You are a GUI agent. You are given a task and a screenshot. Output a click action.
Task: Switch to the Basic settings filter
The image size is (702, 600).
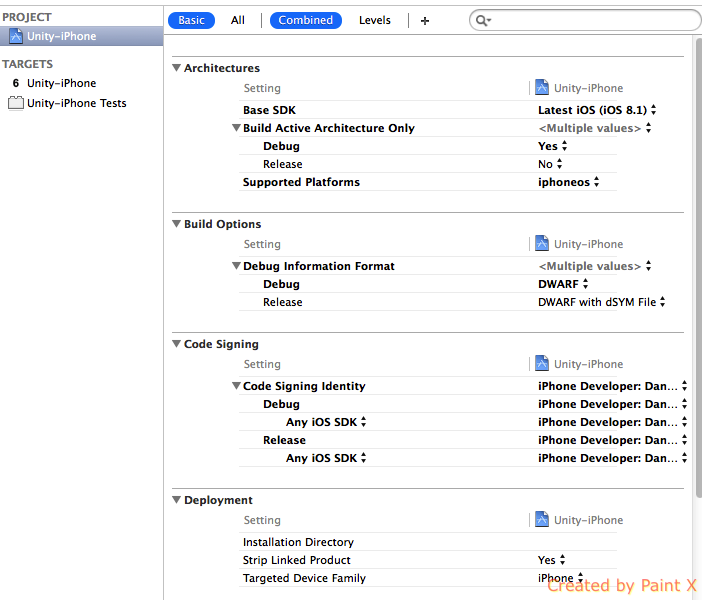click(191, 21)
